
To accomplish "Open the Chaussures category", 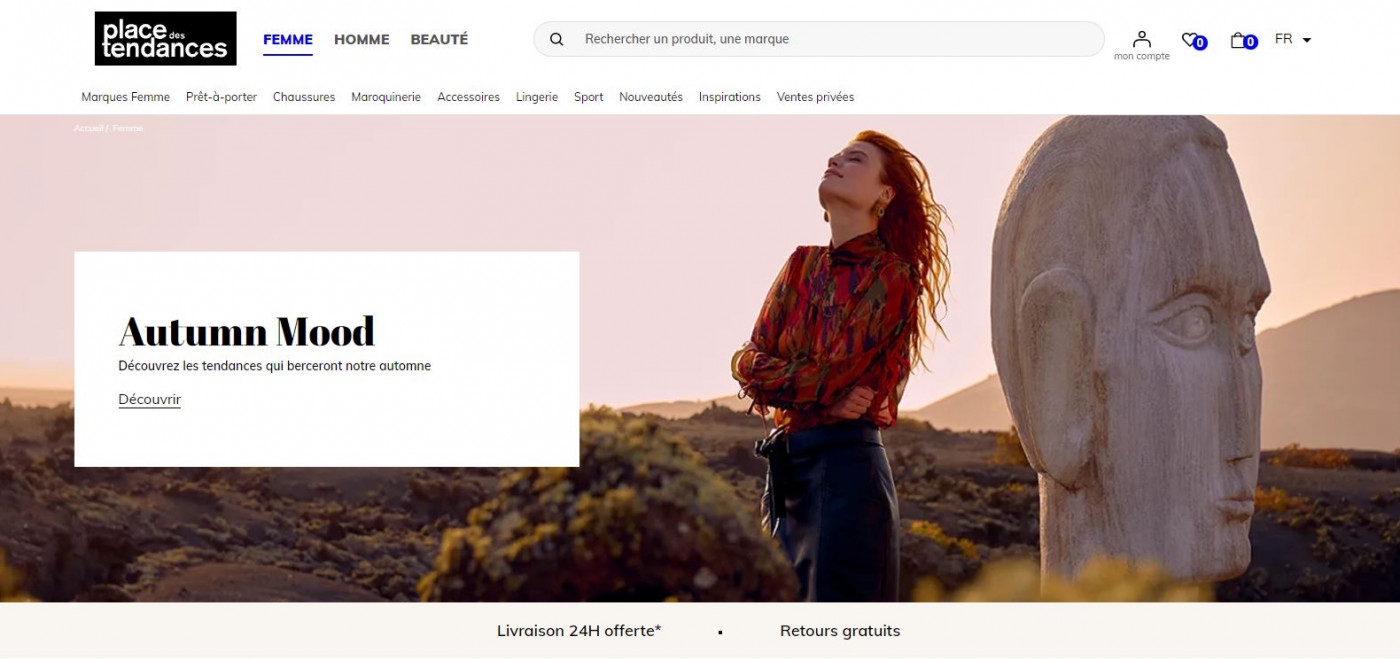I will pyautogui.click(x=304, y=97).
